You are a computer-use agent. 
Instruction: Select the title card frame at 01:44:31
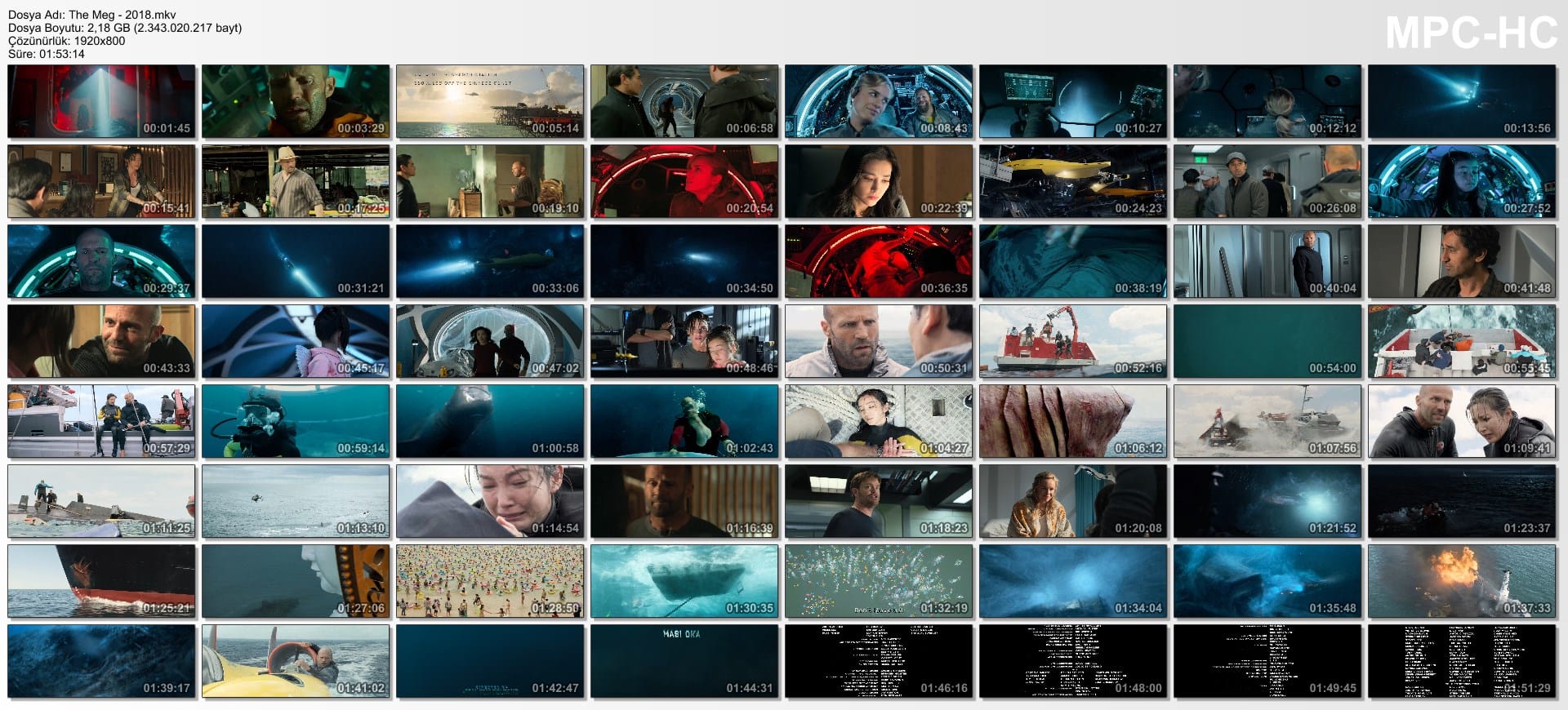[x=684, y=661]
